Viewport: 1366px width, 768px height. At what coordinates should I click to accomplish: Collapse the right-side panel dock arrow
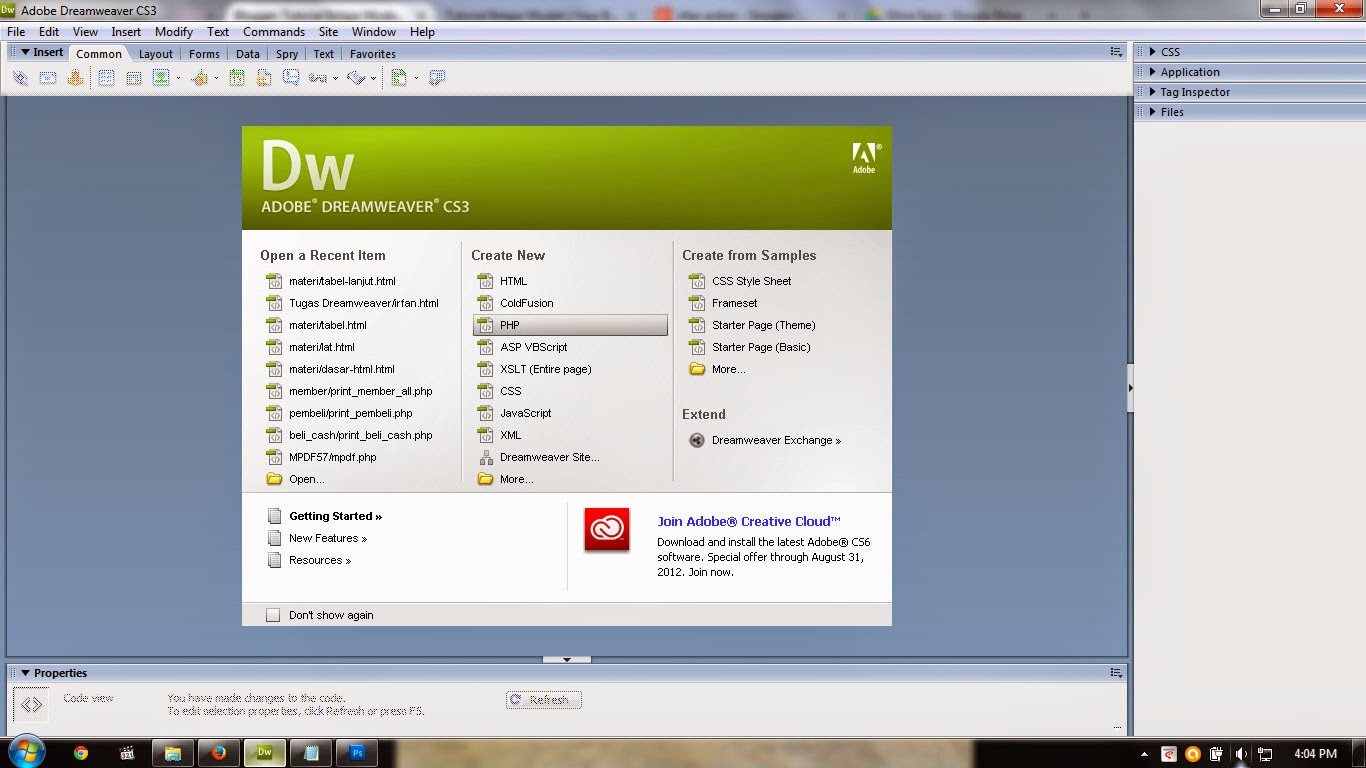[x=1130, y=388]
